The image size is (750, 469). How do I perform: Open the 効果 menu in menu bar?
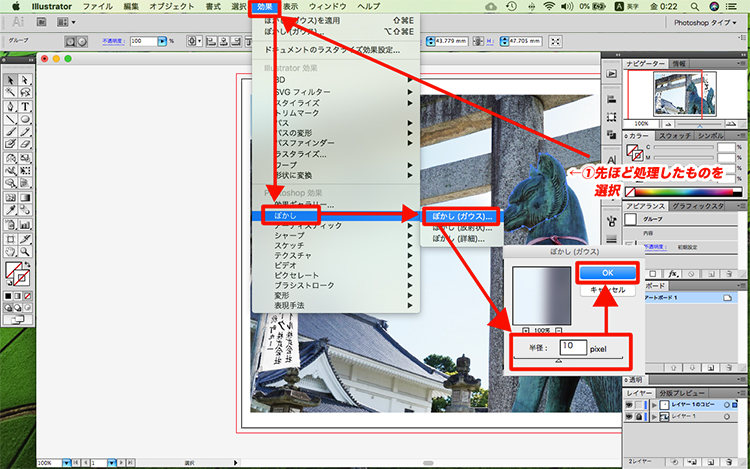click(265, 6)
